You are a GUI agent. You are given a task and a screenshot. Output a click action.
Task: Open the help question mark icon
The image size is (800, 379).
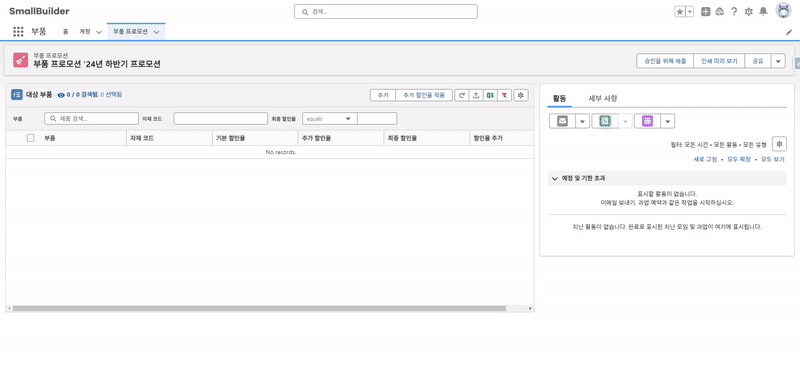pyautogui.click(x=734, y=12)
